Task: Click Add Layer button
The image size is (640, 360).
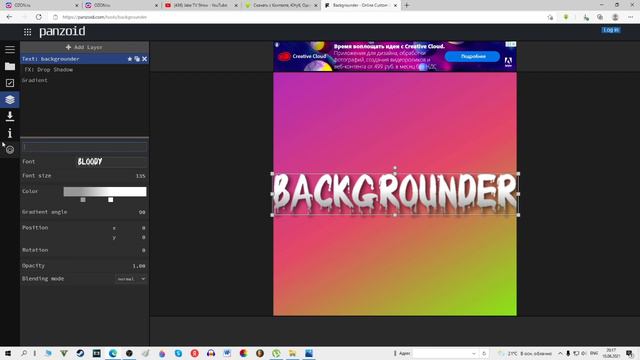Action: click(84, 47)
